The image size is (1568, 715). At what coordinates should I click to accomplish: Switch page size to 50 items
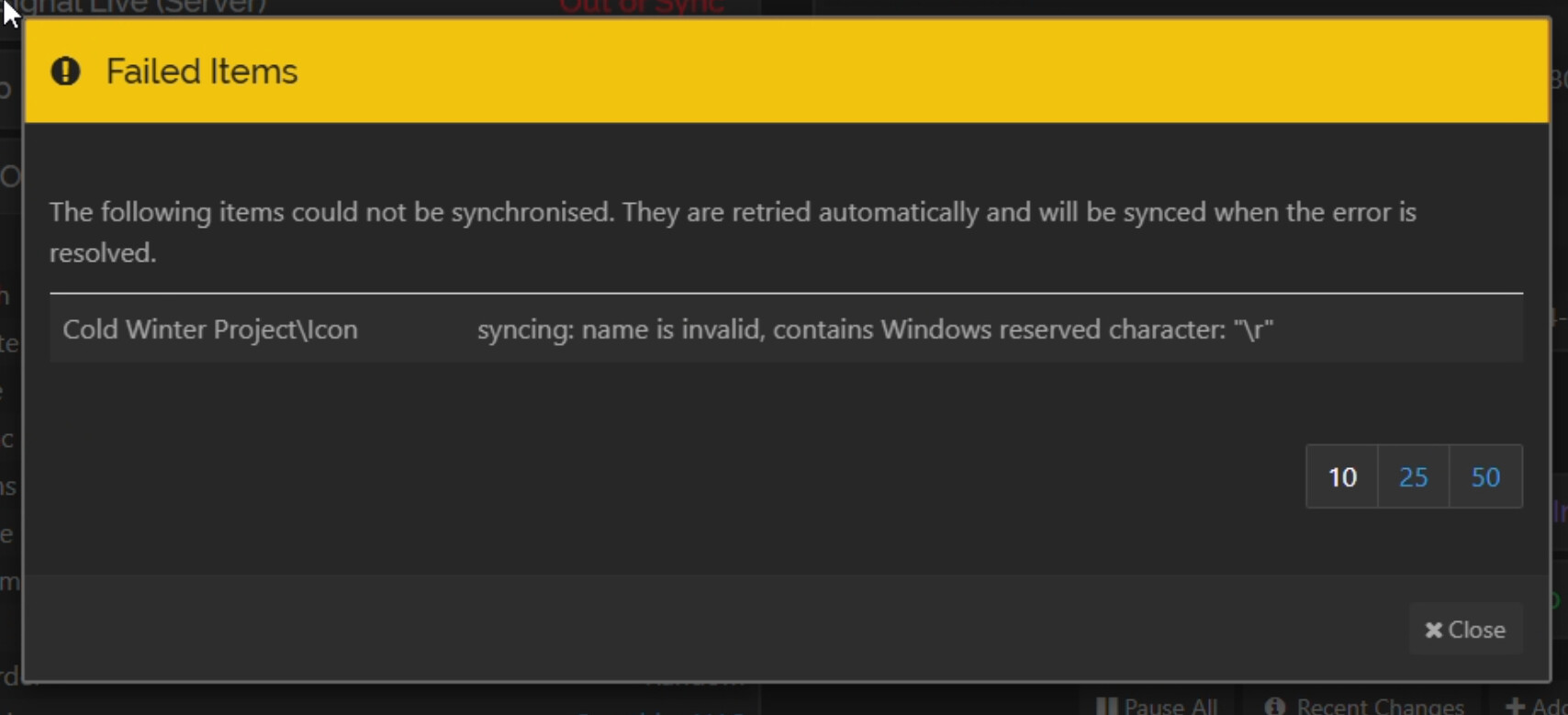(1484, 477)
